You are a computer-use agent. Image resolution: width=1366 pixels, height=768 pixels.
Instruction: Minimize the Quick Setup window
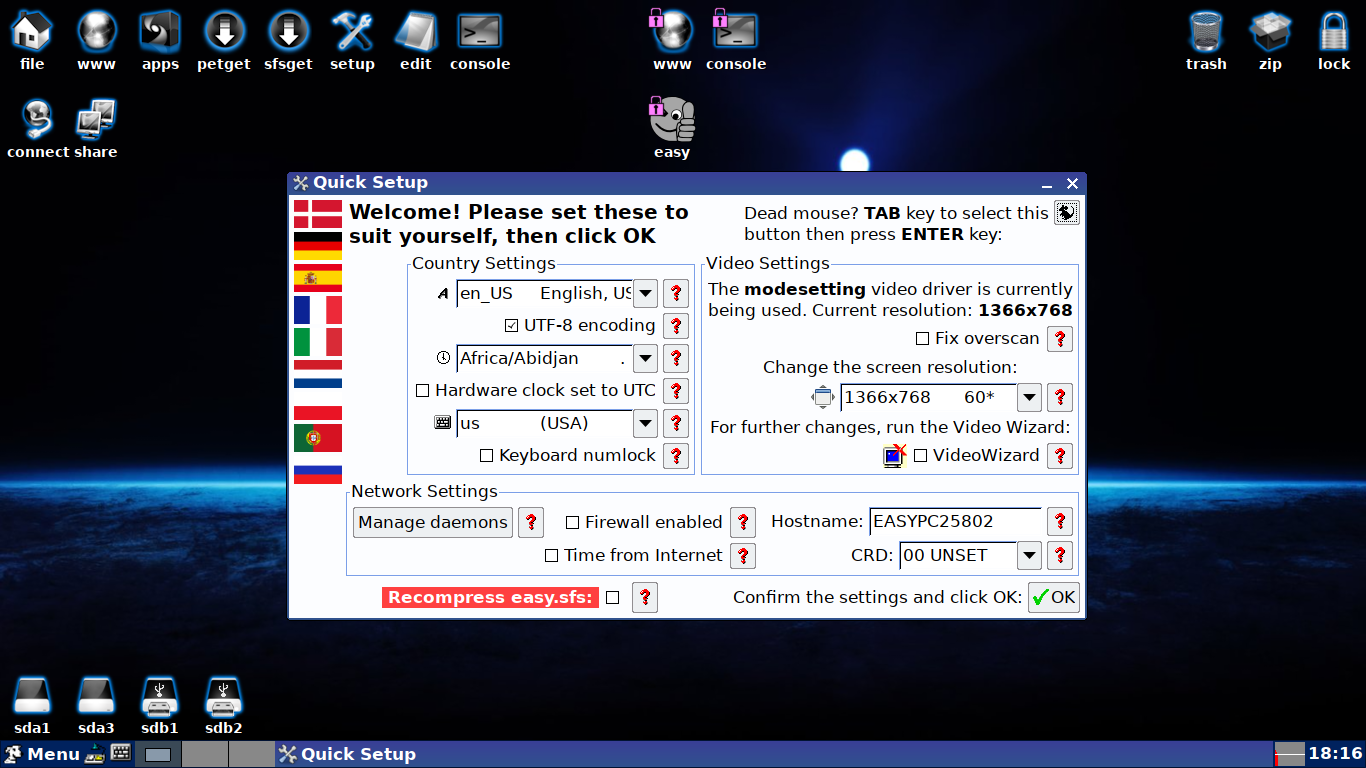point(1047,184)
